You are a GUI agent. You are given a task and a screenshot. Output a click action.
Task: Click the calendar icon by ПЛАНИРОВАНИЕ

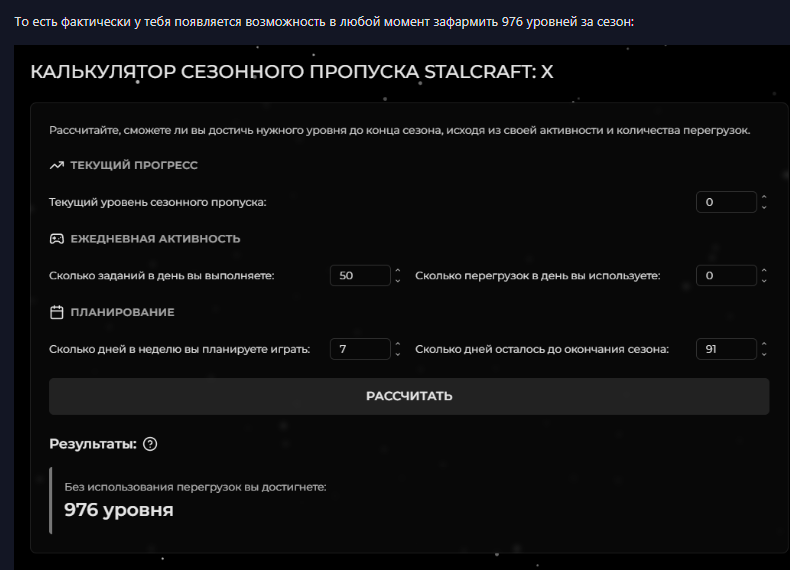click(57, 312)
